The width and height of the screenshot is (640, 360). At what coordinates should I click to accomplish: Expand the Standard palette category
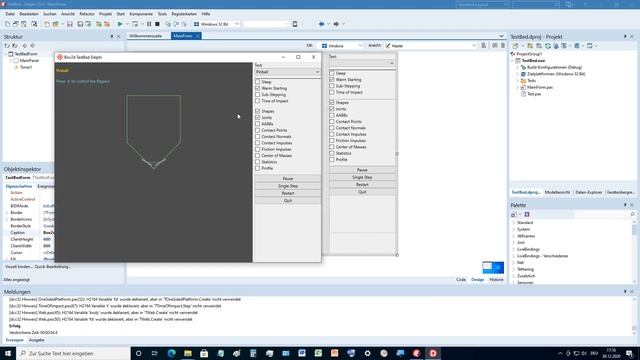tap(514, 223)
